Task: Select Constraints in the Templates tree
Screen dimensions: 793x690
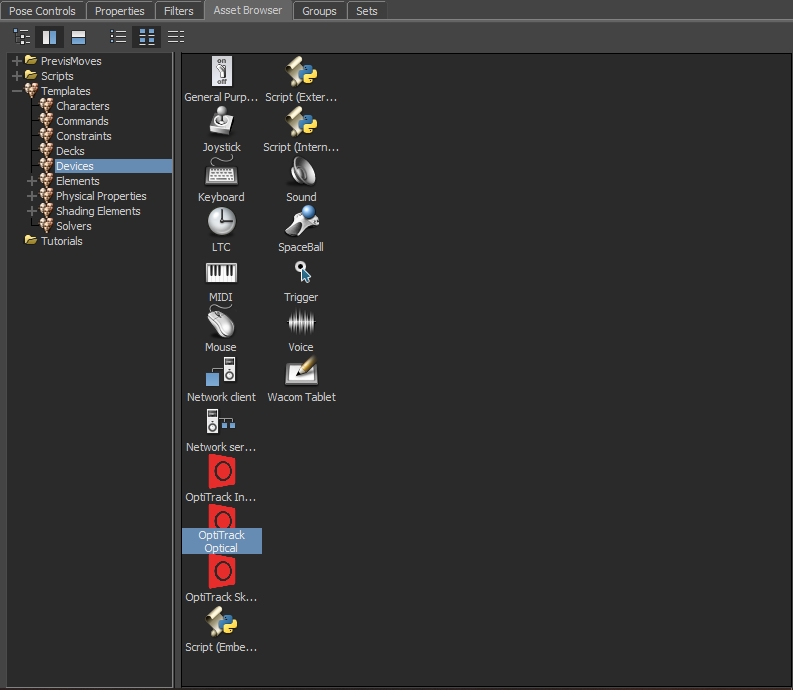Action: tap(83, 136)
